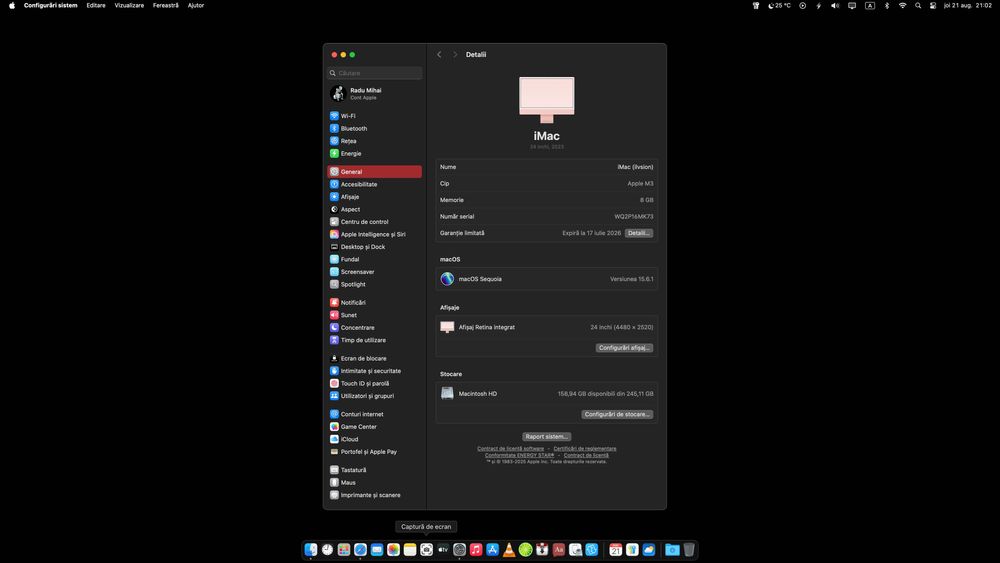
Task: Select General in the sidebar
Action: [374, 172]
